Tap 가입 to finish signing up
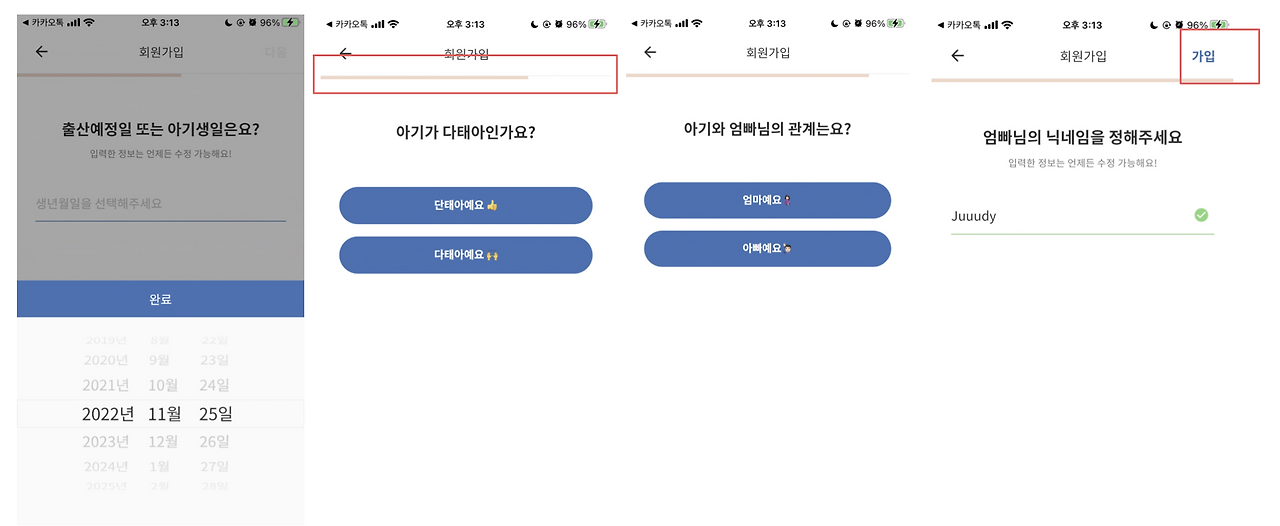This screenshot has height=526, width=1280. 1203,56
